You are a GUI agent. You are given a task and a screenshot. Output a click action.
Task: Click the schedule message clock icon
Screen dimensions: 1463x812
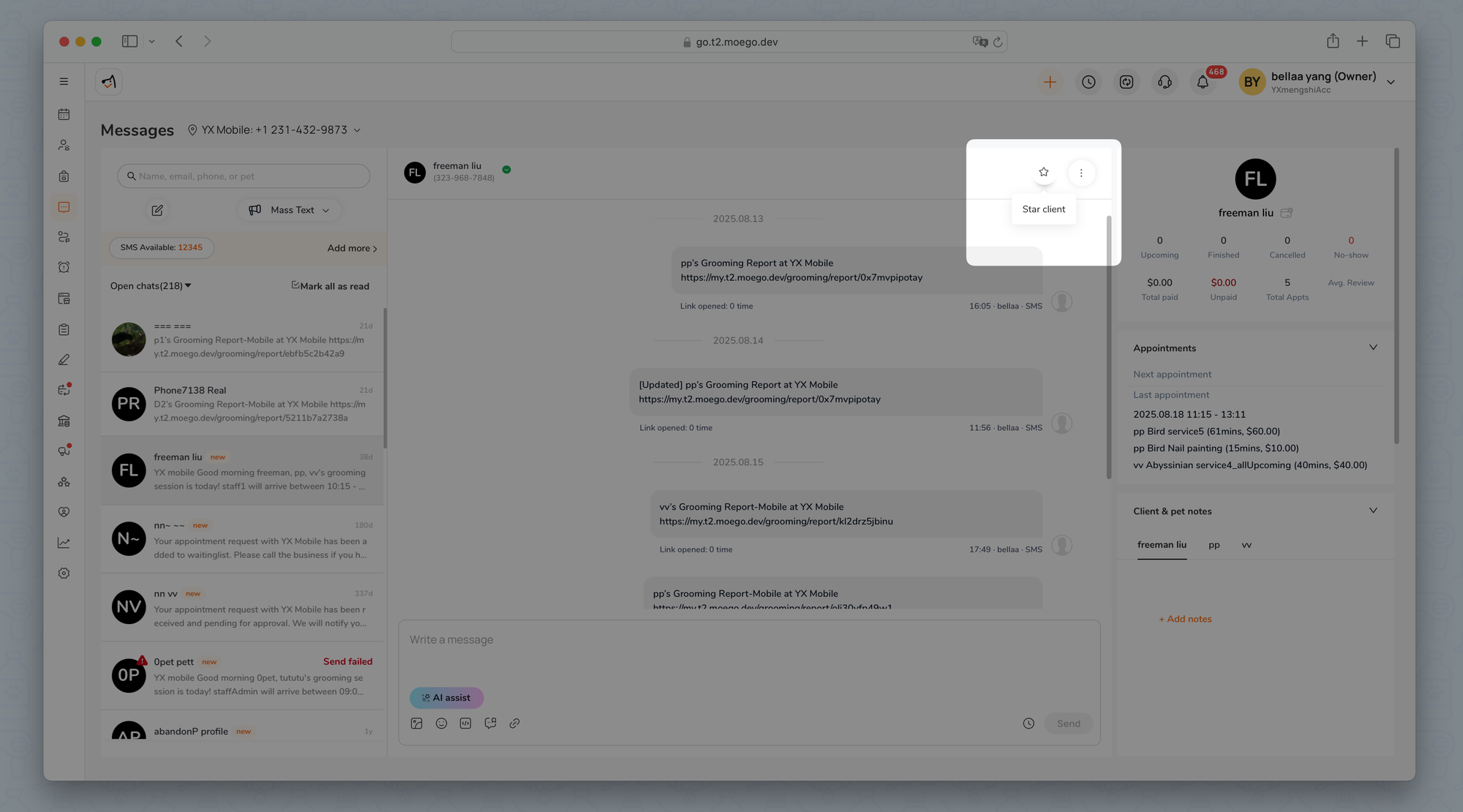tap(1028, 723)
